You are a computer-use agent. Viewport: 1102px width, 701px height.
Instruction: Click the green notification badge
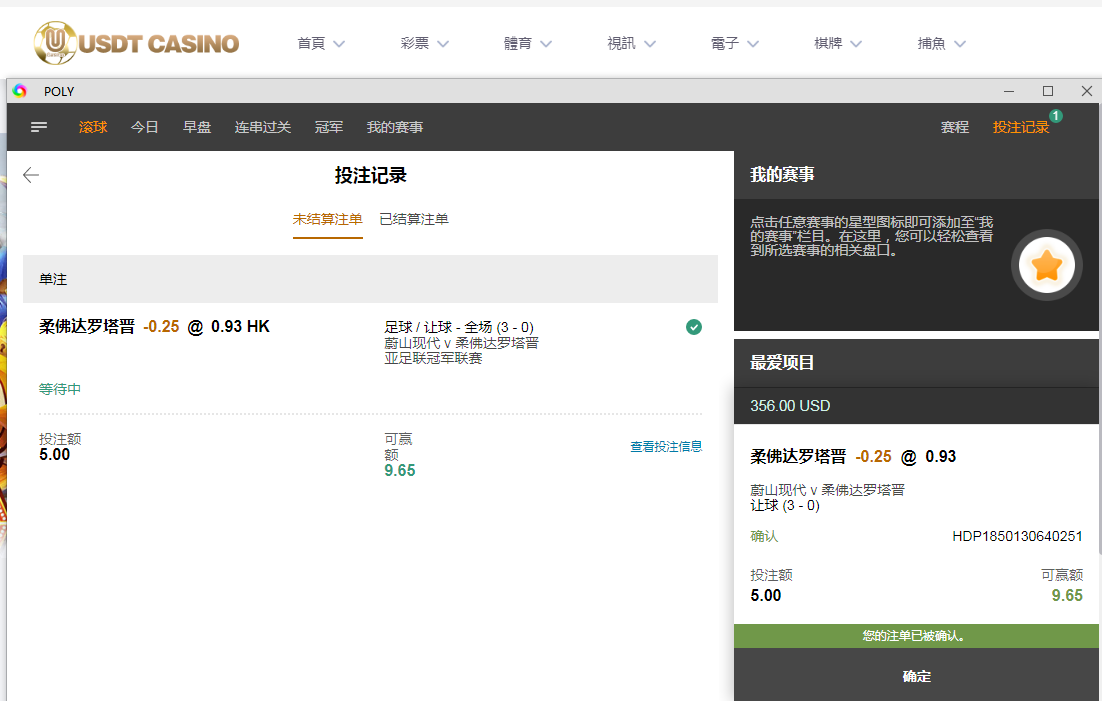click(1056, 116)
